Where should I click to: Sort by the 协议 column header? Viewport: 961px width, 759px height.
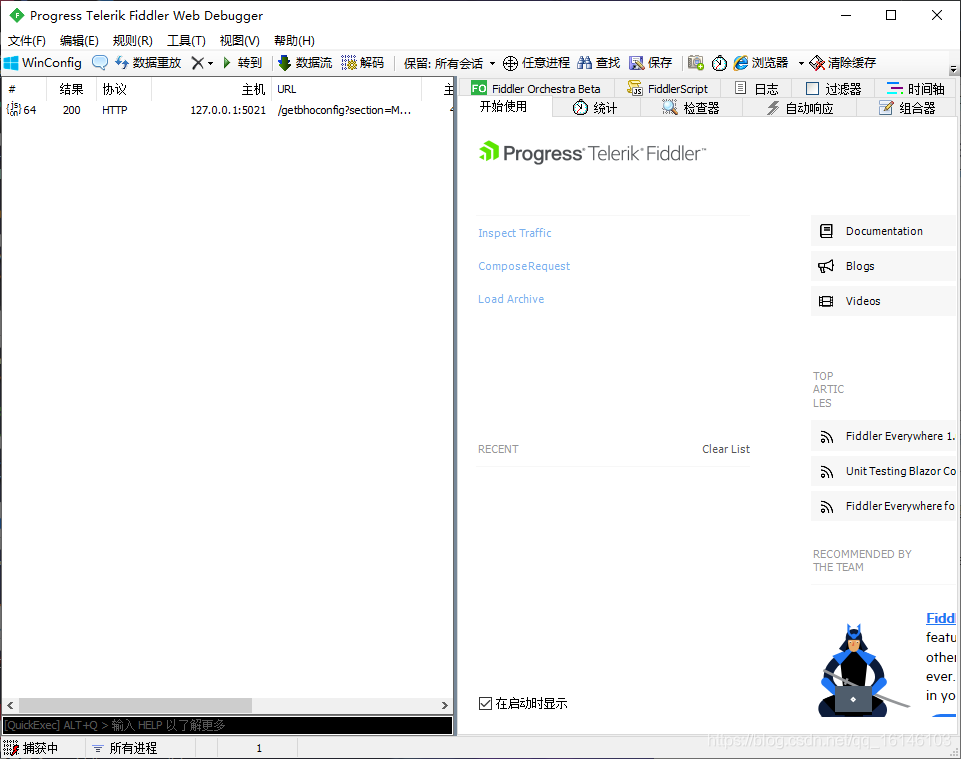tap(123, 89)
